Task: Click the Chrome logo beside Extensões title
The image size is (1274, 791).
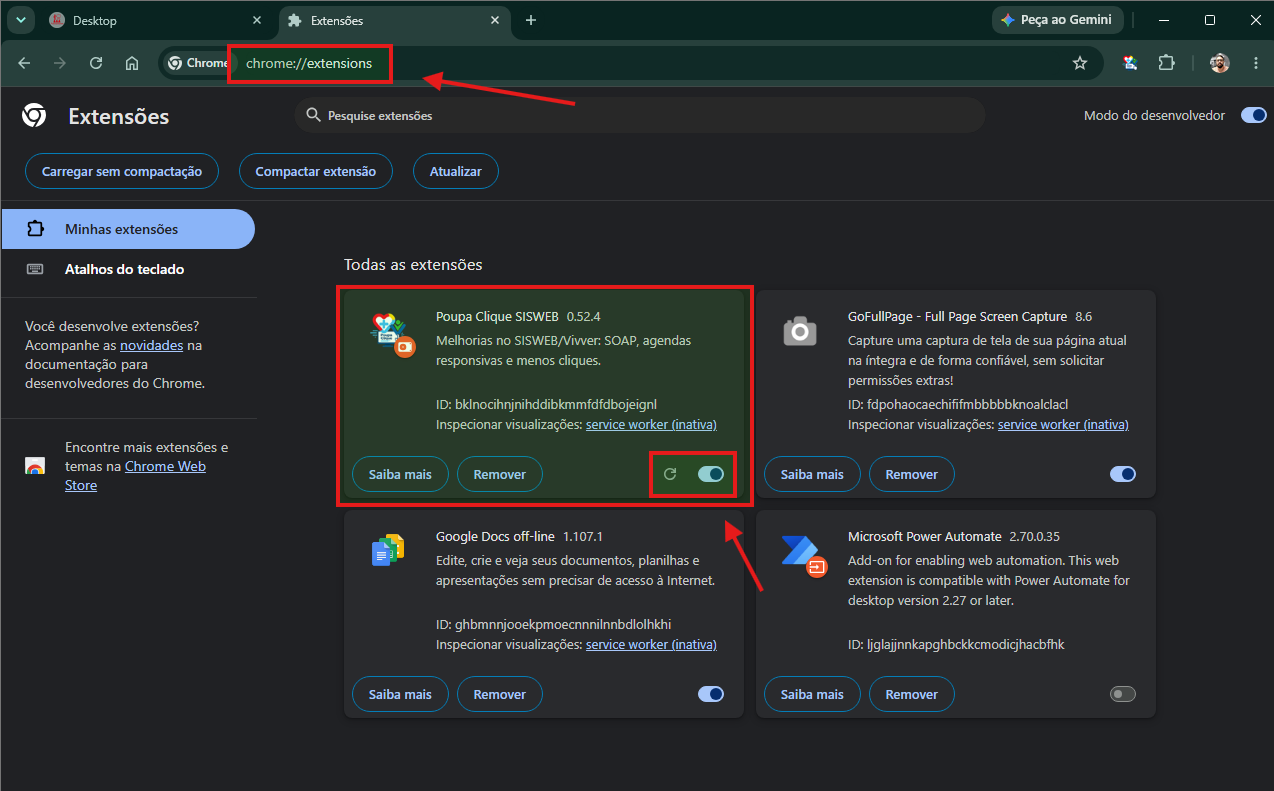Action: click(x=34, y=116)
